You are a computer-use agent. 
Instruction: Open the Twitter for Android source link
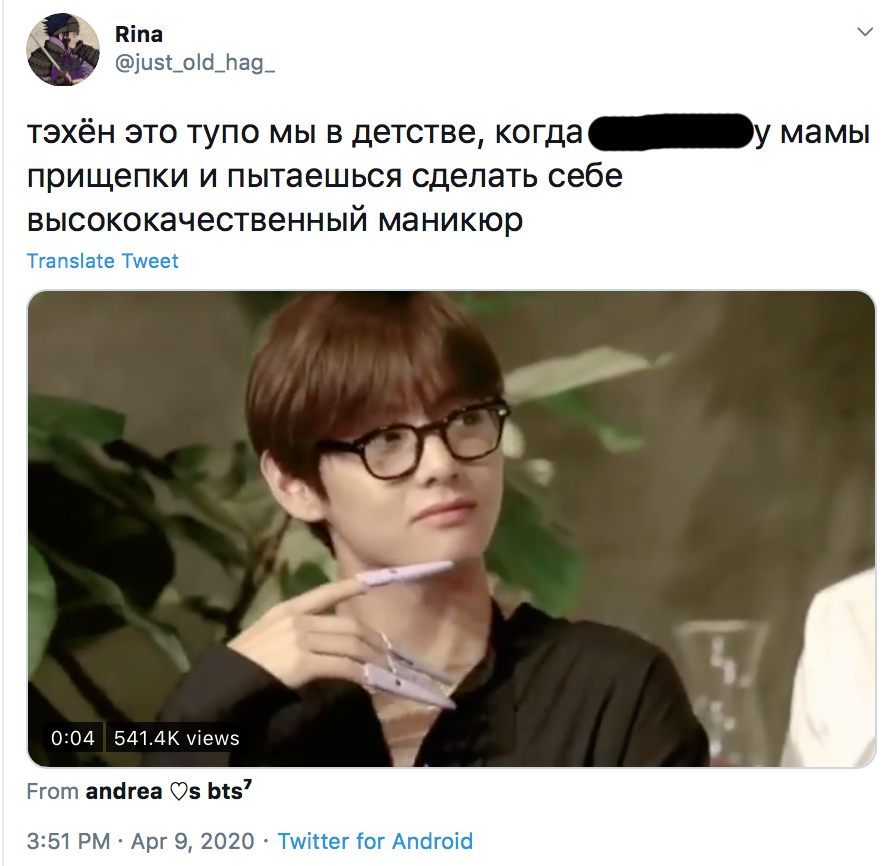coord(375,841)
